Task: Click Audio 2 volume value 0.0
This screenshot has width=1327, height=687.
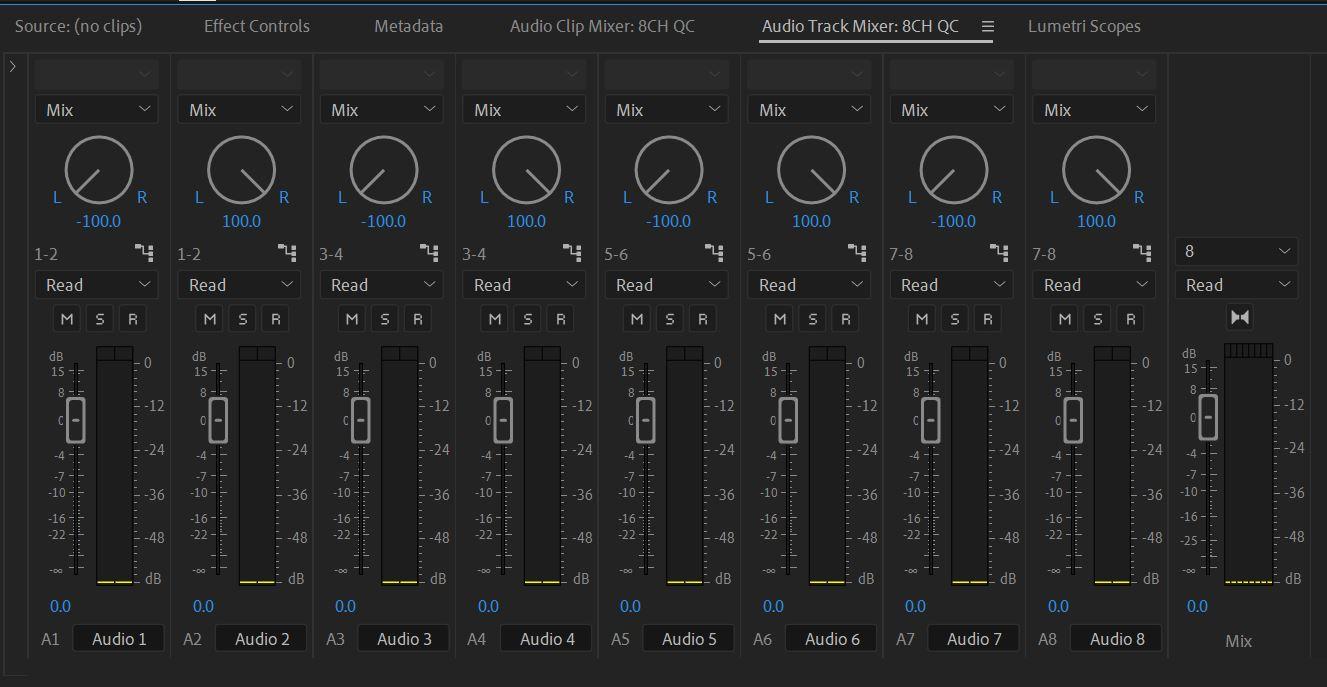Action: tap(203, 606)
